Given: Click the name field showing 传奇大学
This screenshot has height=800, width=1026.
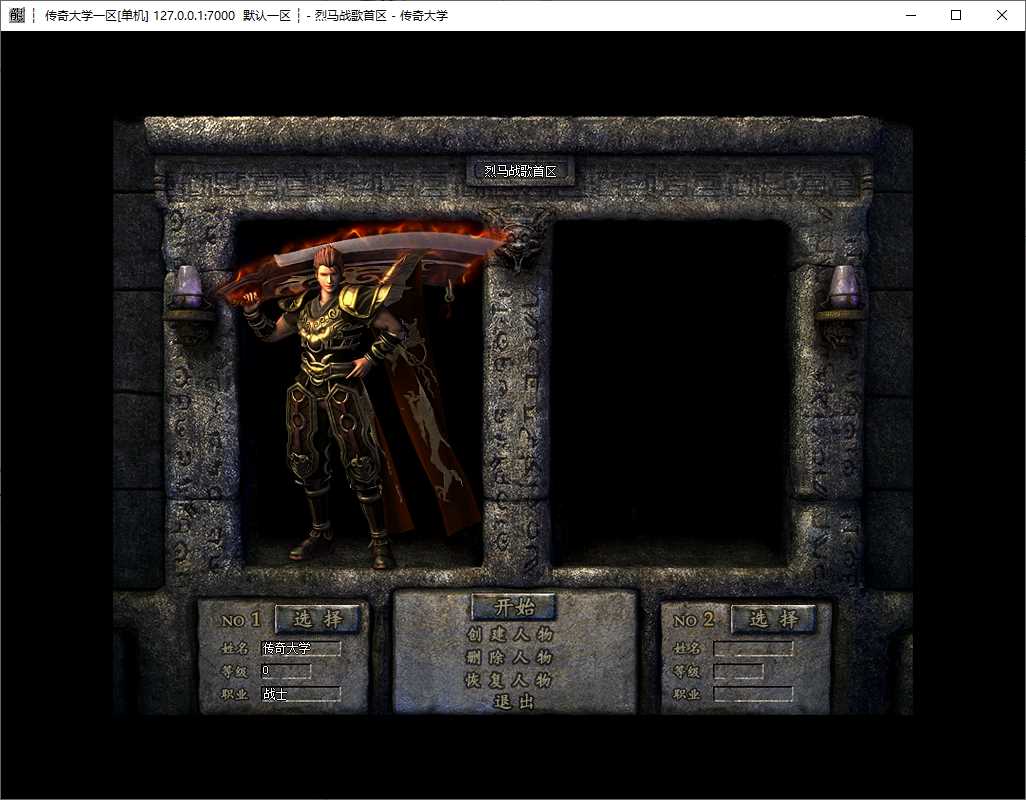Looking at the screenshot, I should point(300,648).
